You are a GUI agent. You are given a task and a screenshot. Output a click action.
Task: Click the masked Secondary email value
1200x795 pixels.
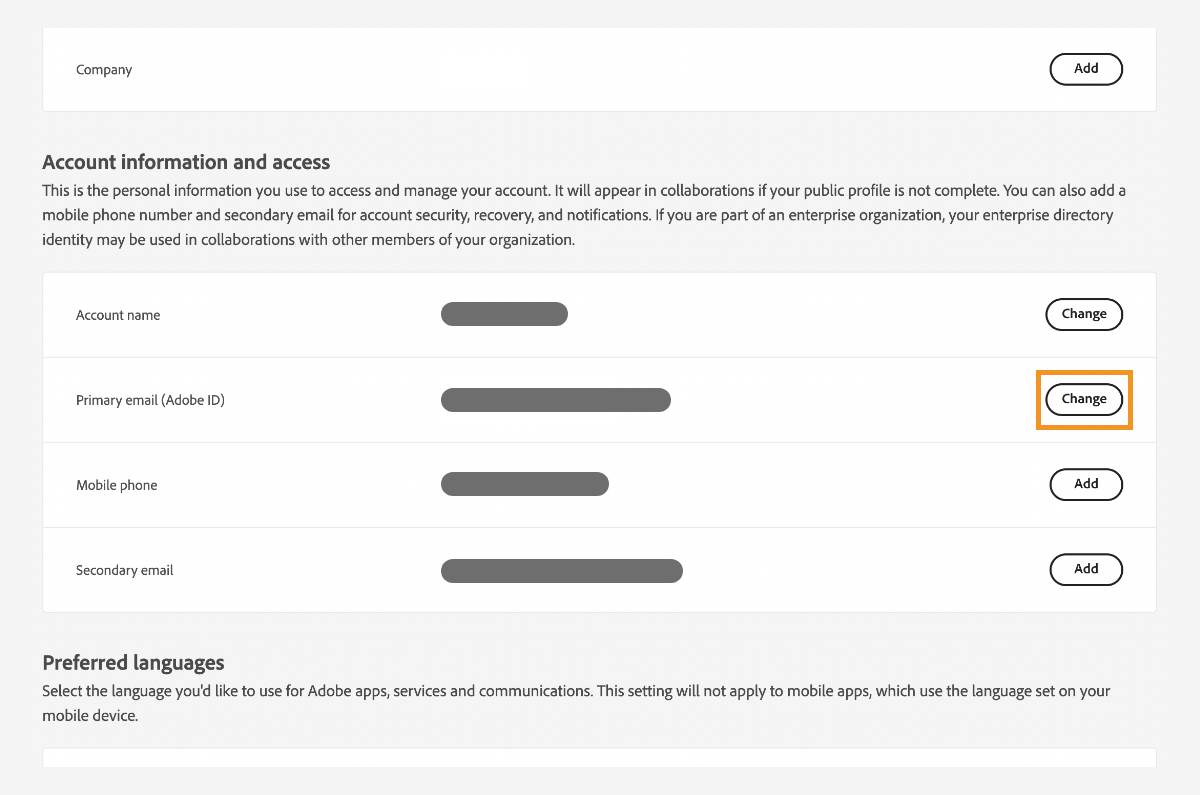tap(561, 570)
